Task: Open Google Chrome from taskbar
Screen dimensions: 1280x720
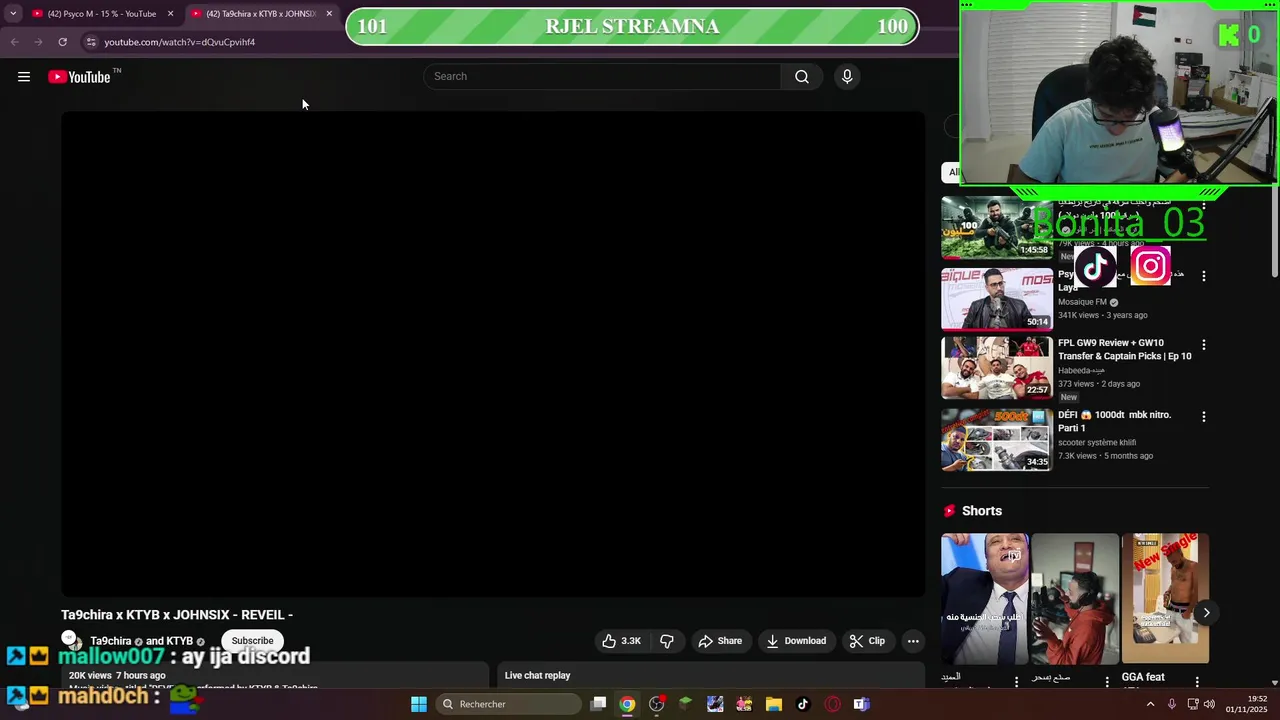Action: click(627, 704)
